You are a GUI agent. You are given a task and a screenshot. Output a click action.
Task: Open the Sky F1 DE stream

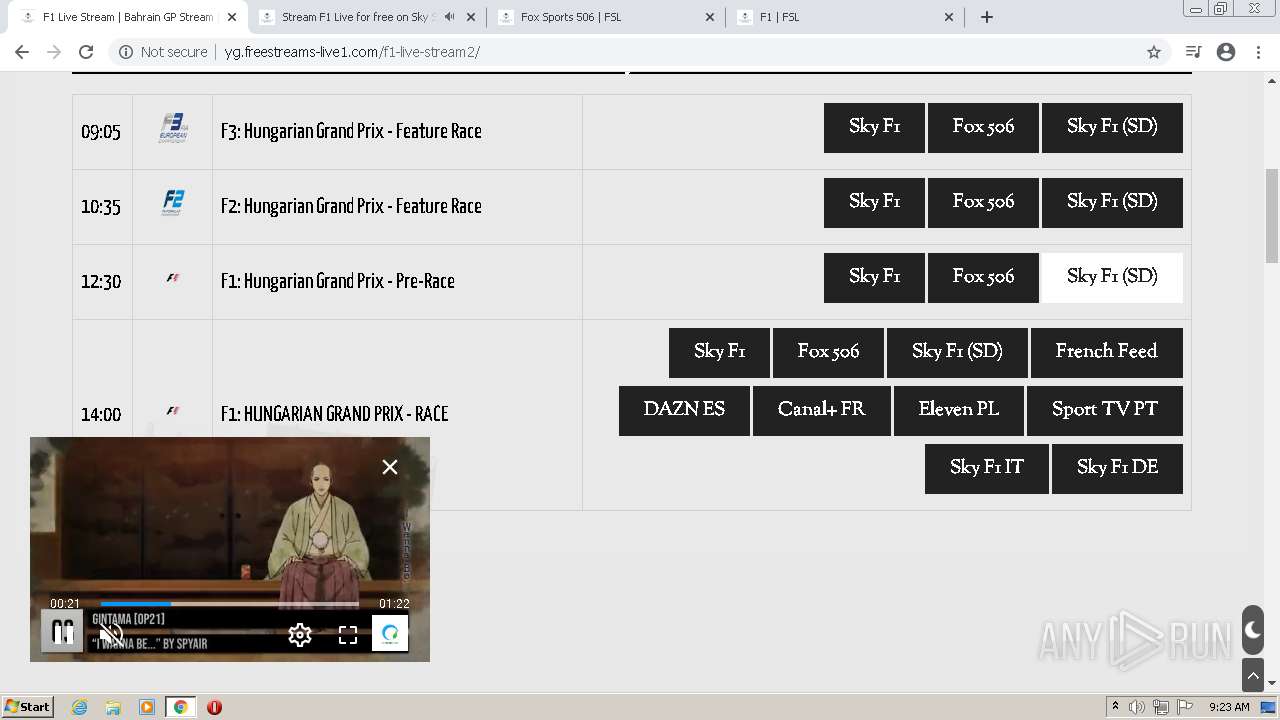[x=1117, y=468]
